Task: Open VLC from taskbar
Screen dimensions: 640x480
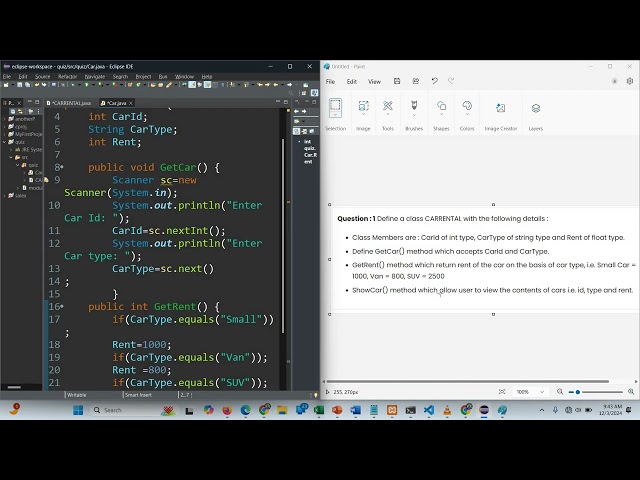Action: point(447,410)
